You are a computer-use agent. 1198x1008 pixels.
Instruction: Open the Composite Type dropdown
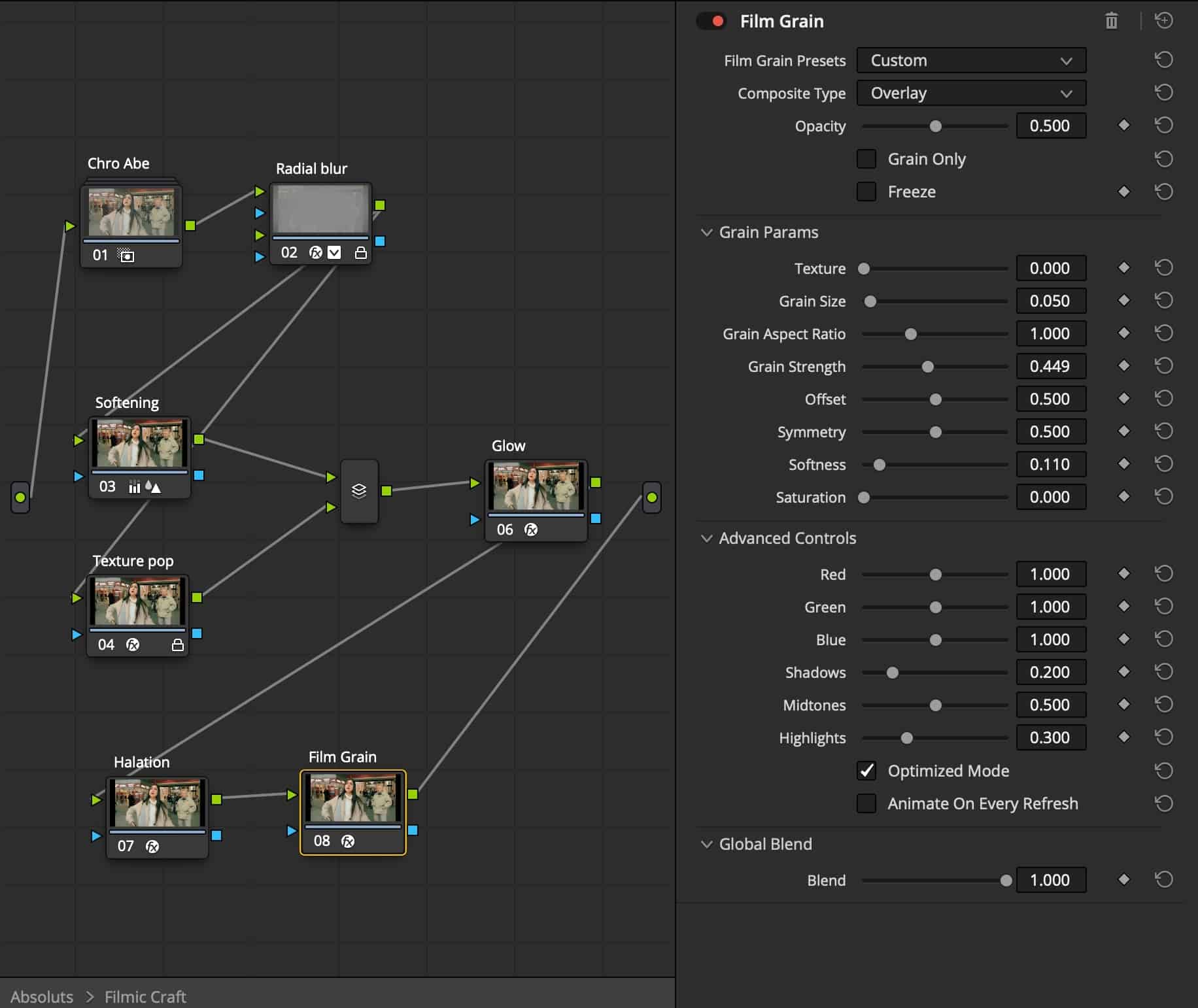(970, 93)
